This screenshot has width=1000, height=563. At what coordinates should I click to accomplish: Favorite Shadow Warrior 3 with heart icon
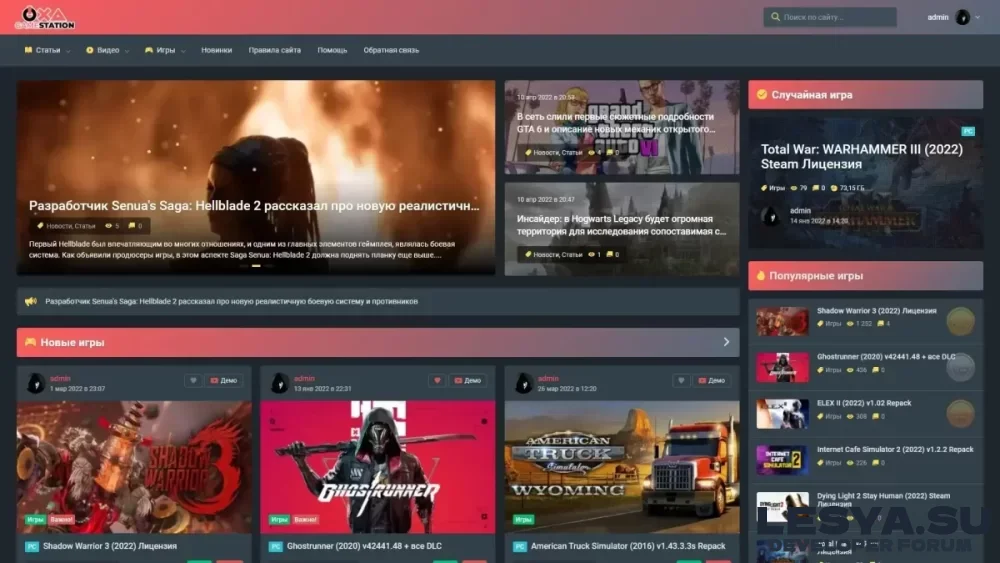(x=193, y=380)
